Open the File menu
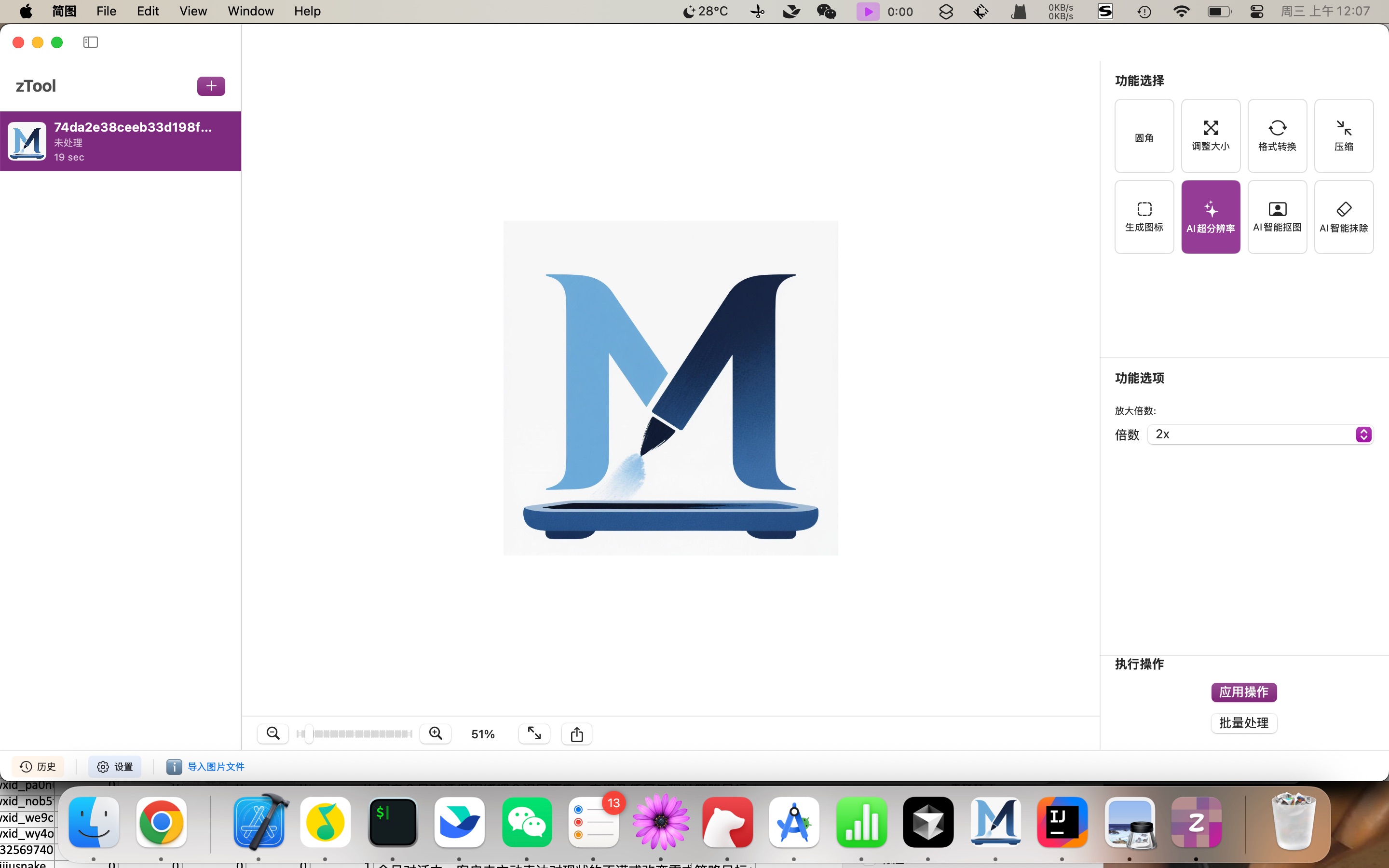Viewport: 1389px width, 868px height. pyautogui.click(x=106, y=12)
